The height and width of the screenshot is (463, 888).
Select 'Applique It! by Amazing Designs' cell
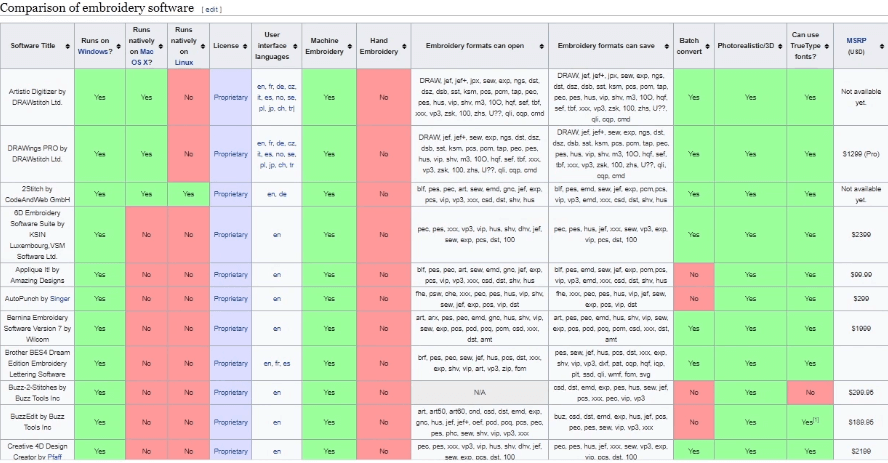[37, 275]
